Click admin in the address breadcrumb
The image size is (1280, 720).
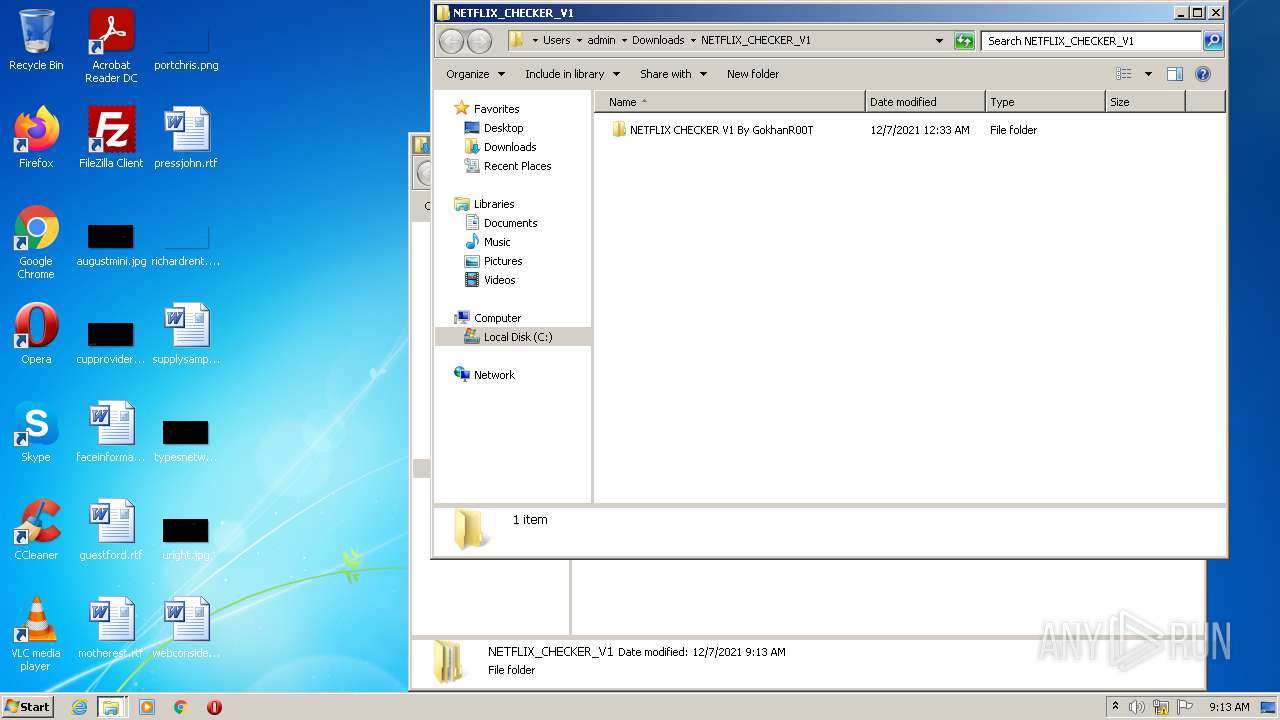click(x=602, y=41)
